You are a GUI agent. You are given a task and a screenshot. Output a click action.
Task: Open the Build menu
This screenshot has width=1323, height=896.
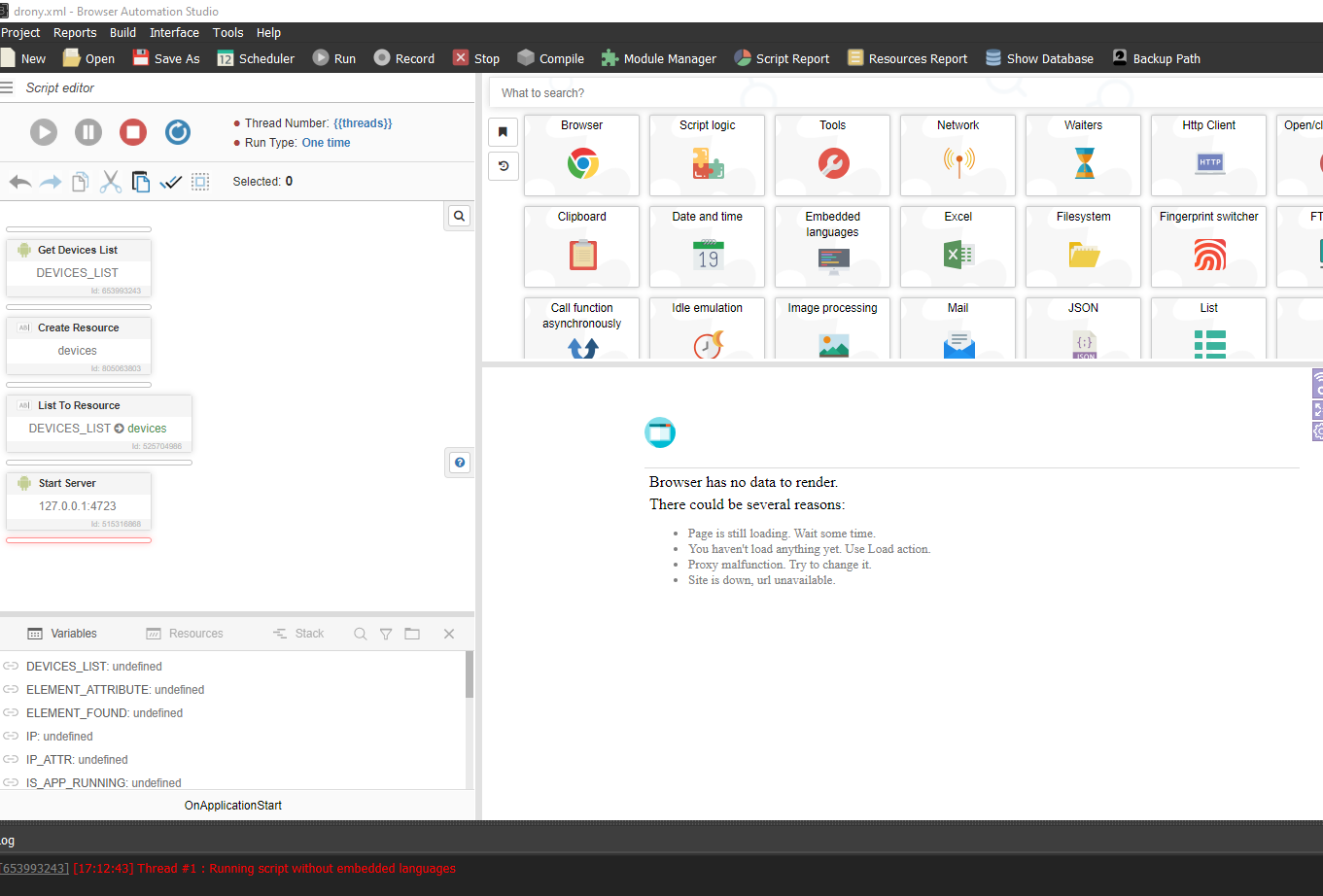pyautogui.click(x=122, y=32)
